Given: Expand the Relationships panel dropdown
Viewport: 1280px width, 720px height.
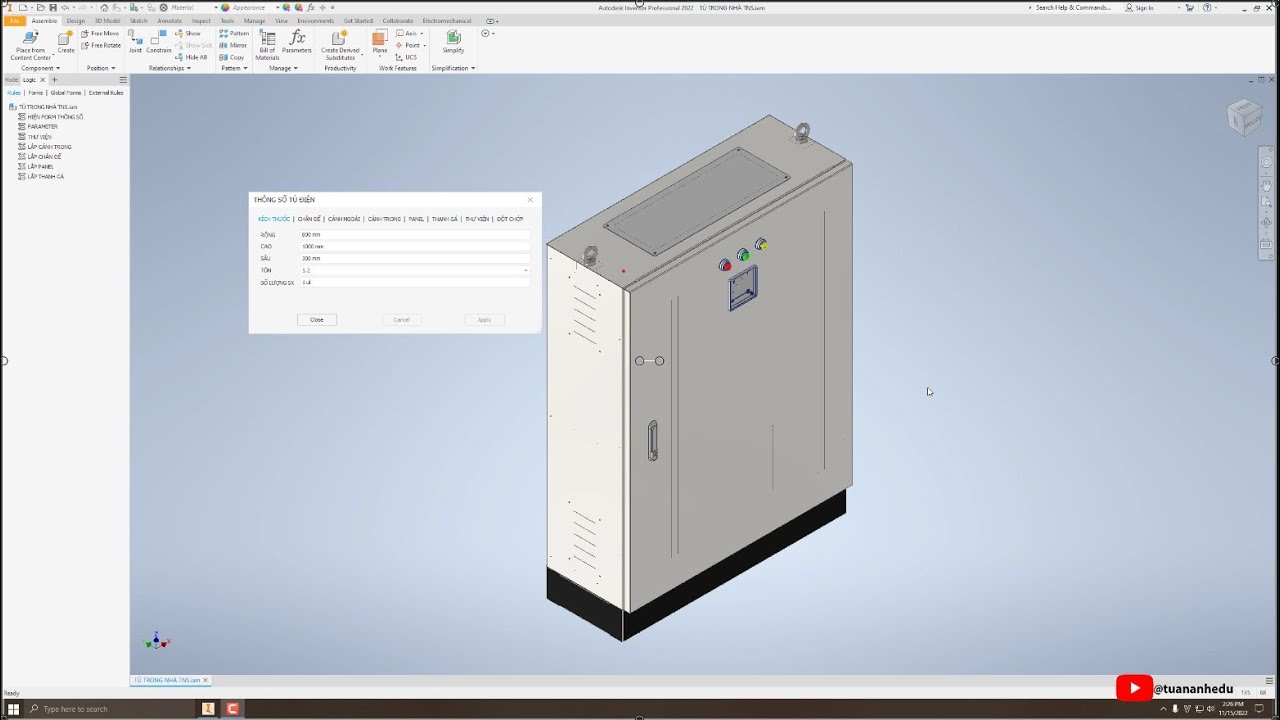Looking at the screenshot, I should tap(170, 68).
